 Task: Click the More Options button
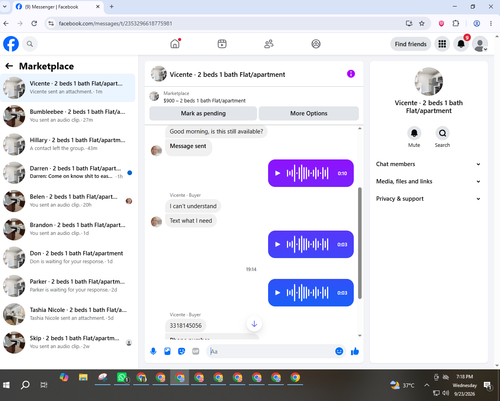pyautogui.click(x=309, y=113)
